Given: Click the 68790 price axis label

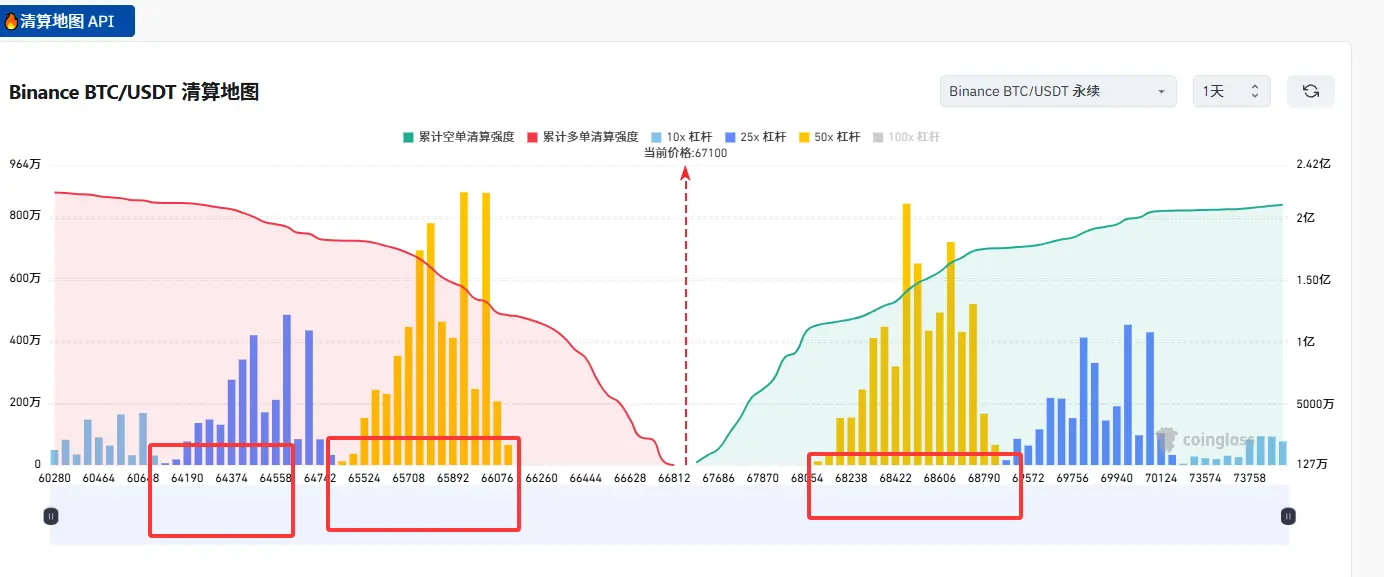Looking at the screenshot, I should coord(983,479).
